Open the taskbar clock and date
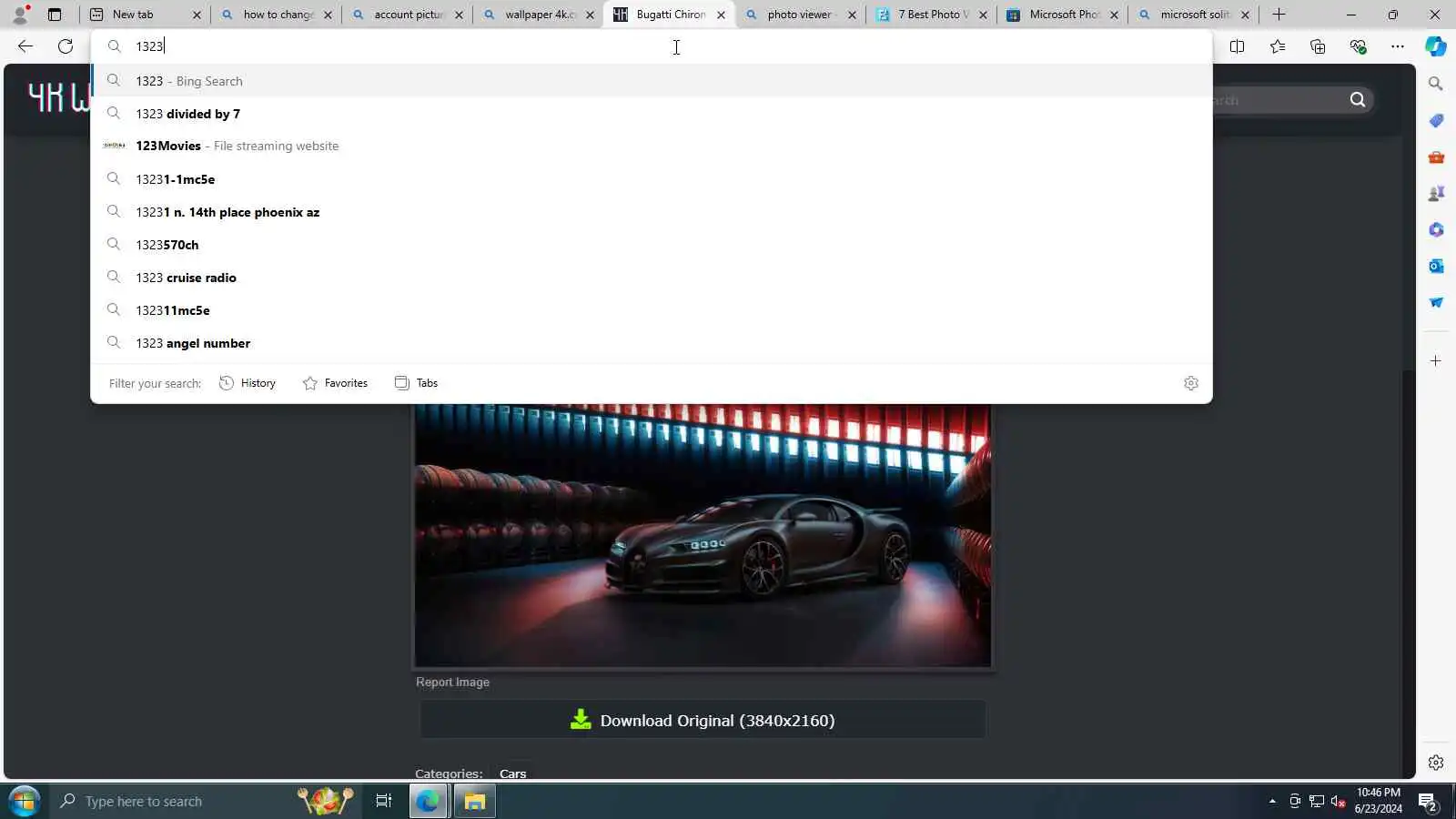1456x819 pixels. 1378,801
